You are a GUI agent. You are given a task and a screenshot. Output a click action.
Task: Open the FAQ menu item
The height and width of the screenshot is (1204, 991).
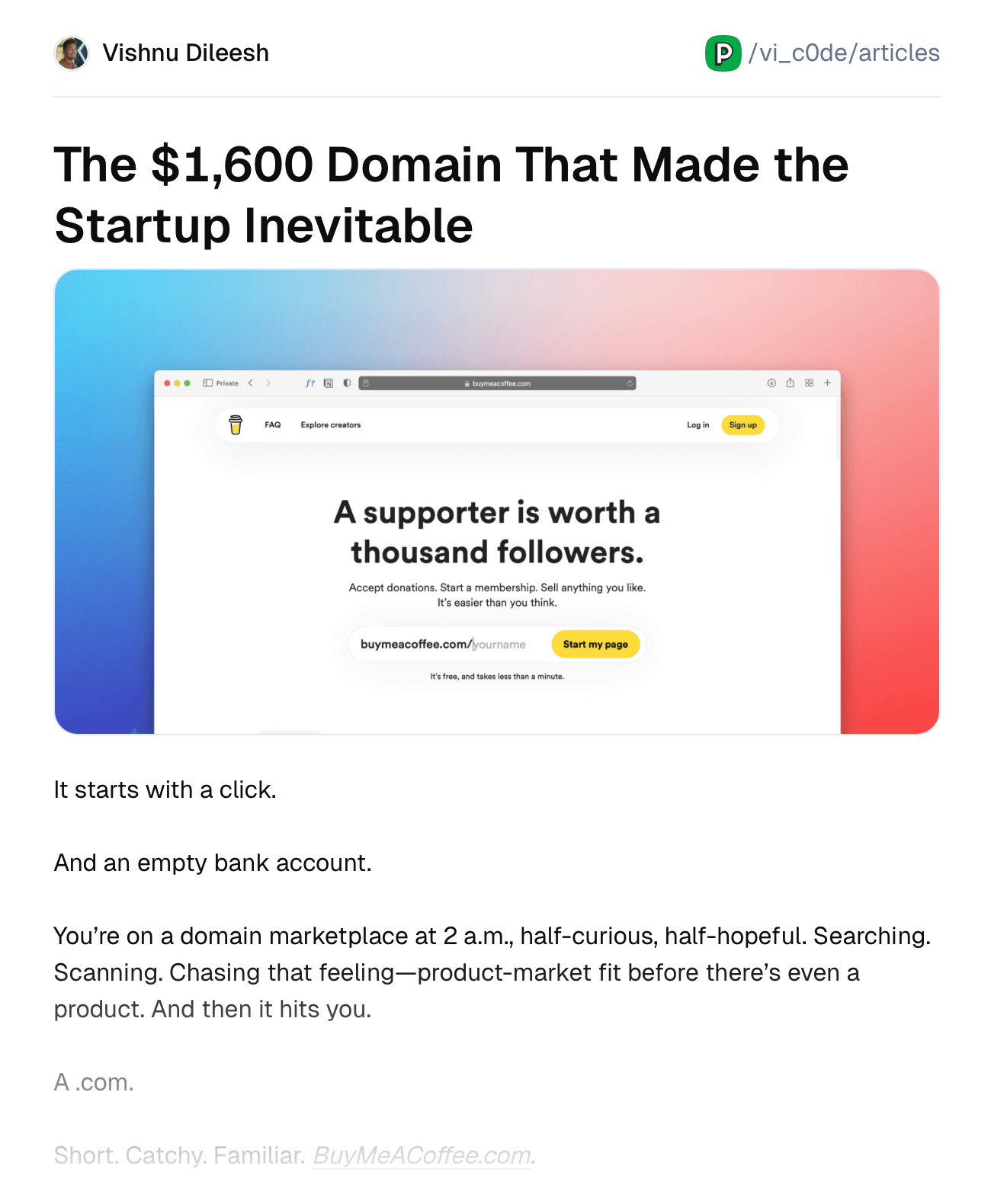273,425
